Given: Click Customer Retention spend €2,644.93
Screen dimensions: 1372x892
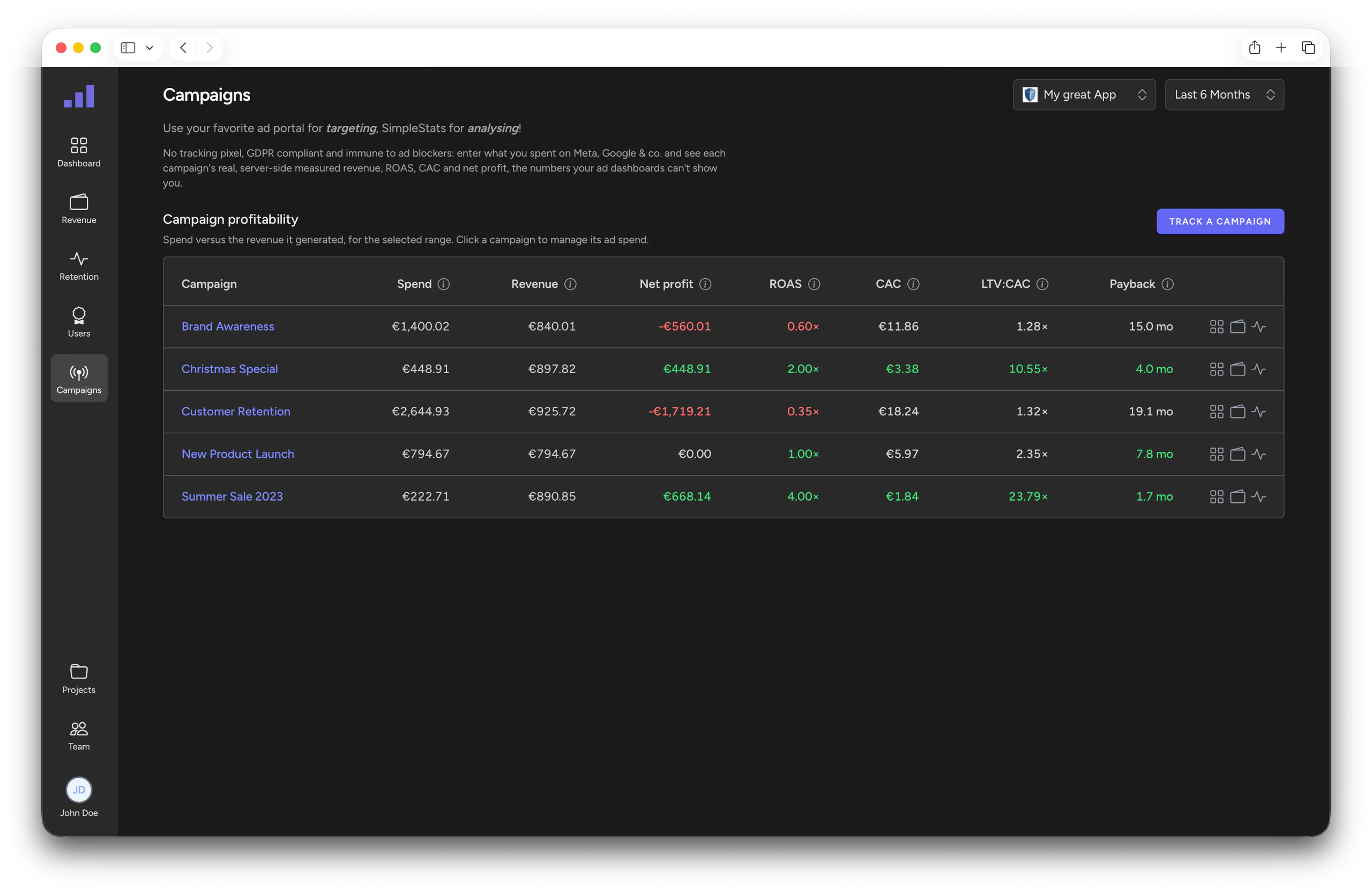Looking at the screenshot, I should click(x=420, y=412).
